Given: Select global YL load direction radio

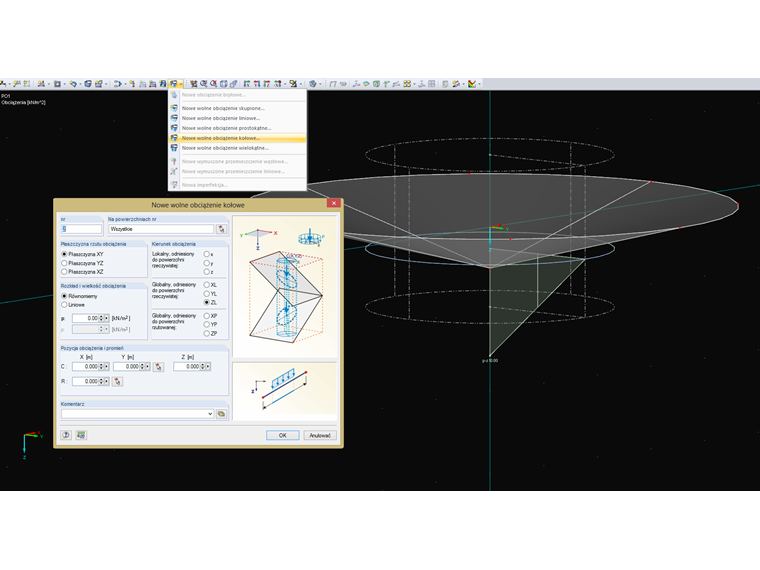Looking at the screenshot, I should [206, 294].
